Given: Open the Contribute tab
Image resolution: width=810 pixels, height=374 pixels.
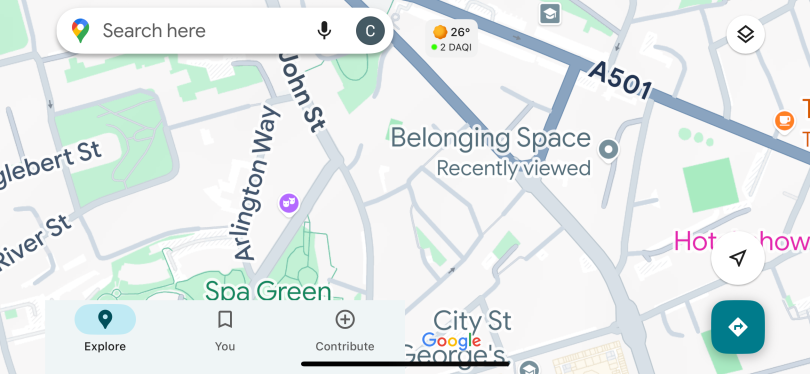Looking at the screenshot, I should tap(345, 329).
